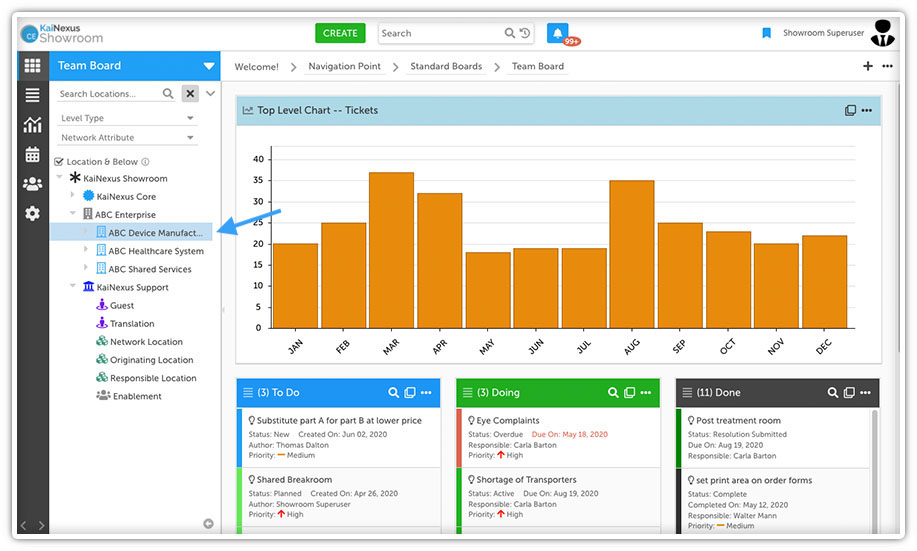
Task: Click the Done card vertical scrollbar
Action: pyautogui.click(x=875, y=471)
